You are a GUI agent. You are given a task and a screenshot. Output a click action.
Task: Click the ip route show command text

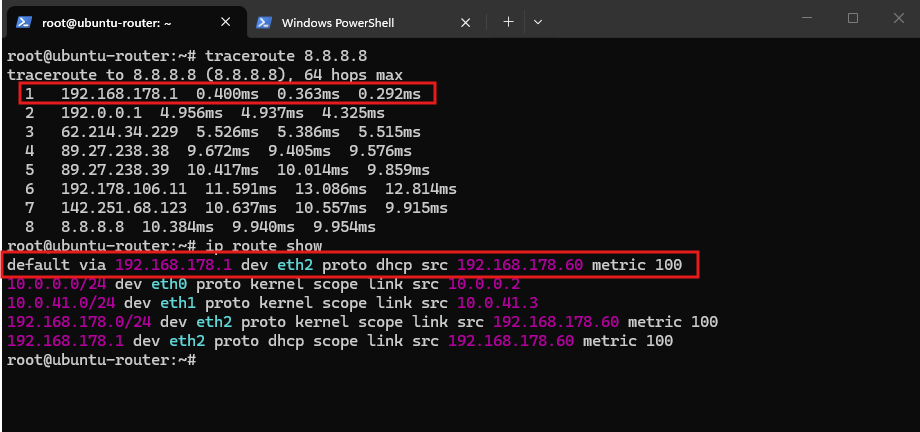tap(264, 245)
